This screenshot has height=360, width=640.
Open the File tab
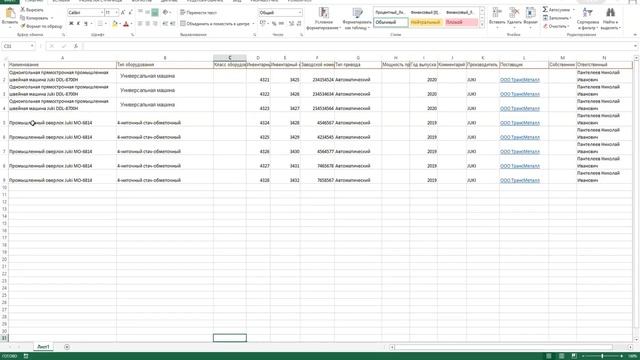point(9,1)
